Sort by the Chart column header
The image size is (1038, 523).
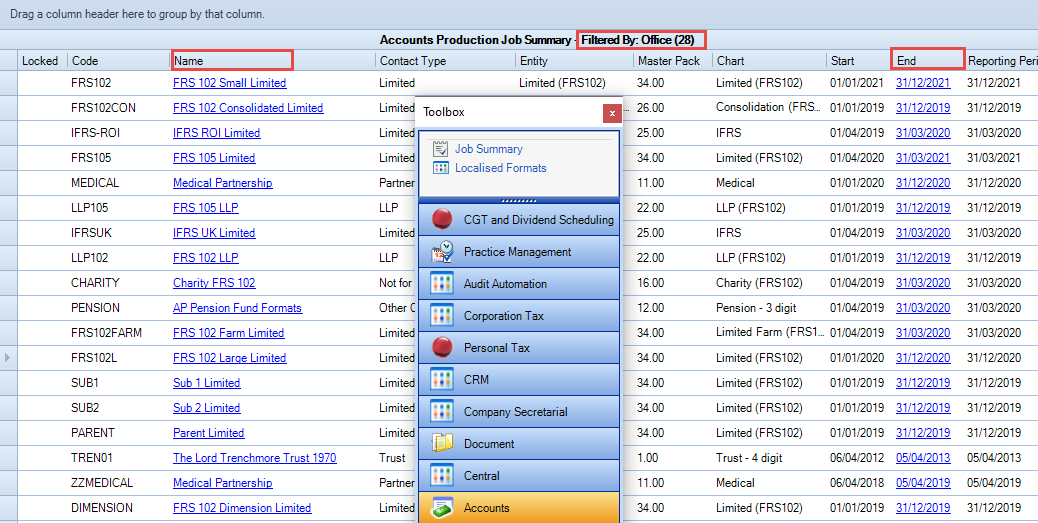coord(769,61)
